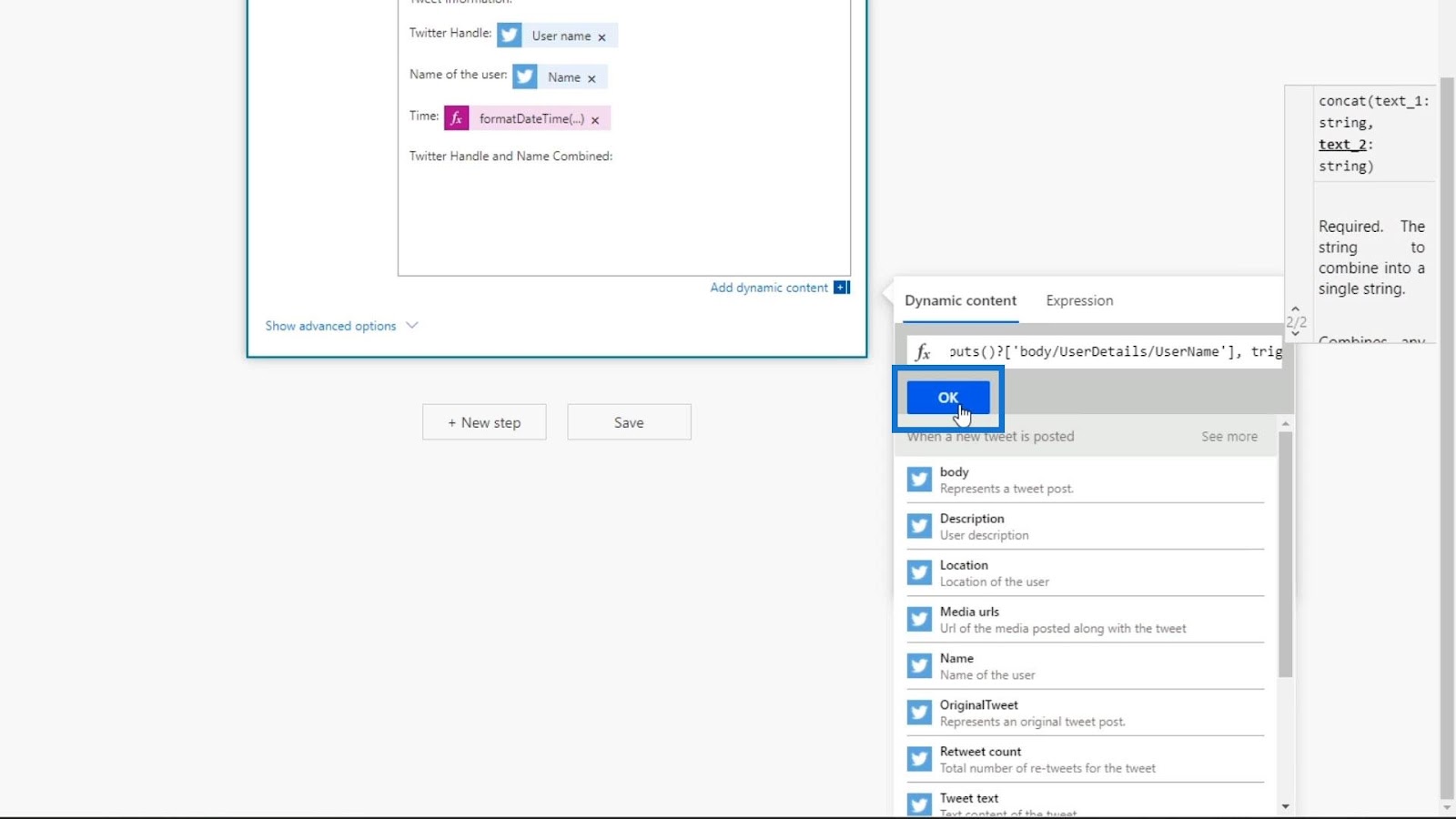1456x819 pixels.
Task: Click the text_2 parameter in concat tooltip
Action: 1342,145
